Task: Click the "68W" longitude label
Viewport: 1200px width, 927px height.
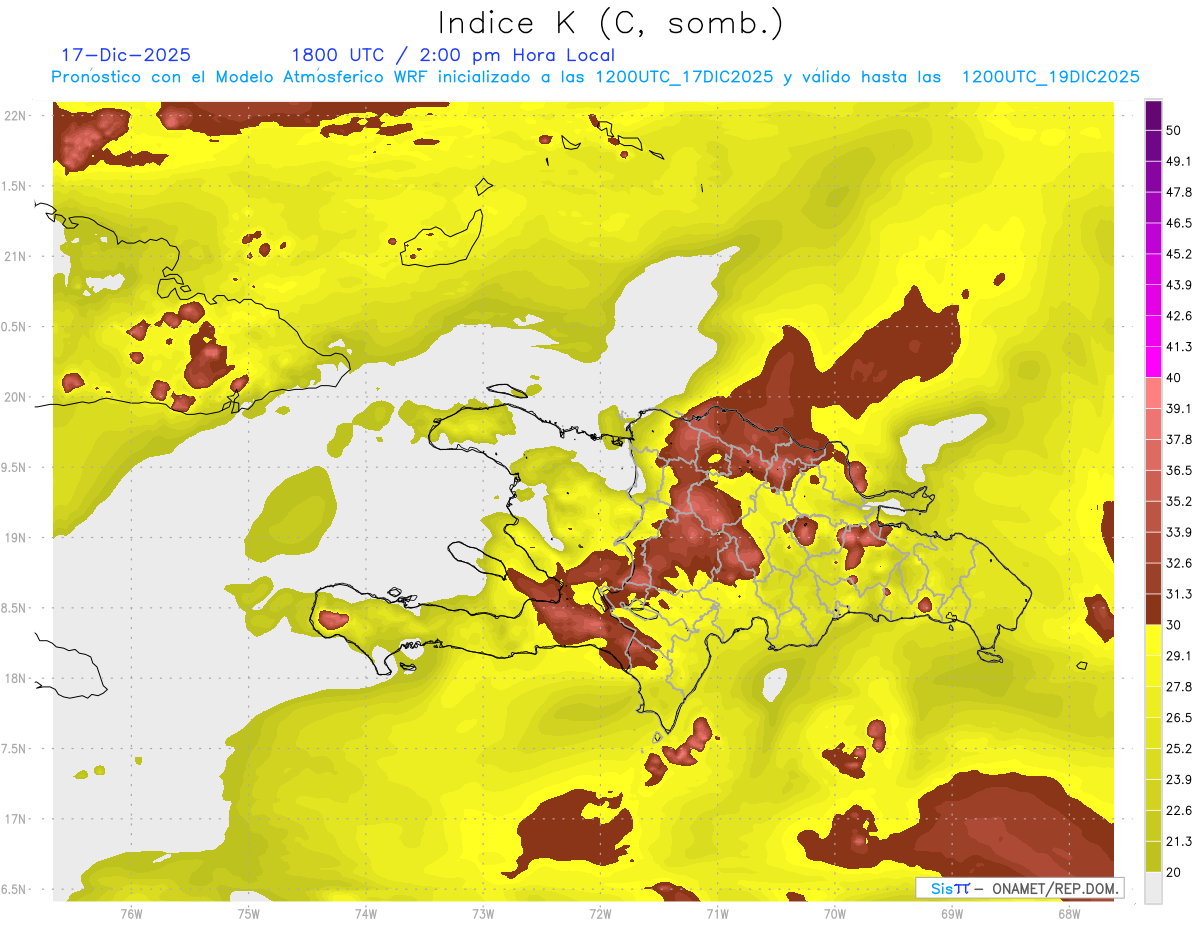Action: (1068, 913)
